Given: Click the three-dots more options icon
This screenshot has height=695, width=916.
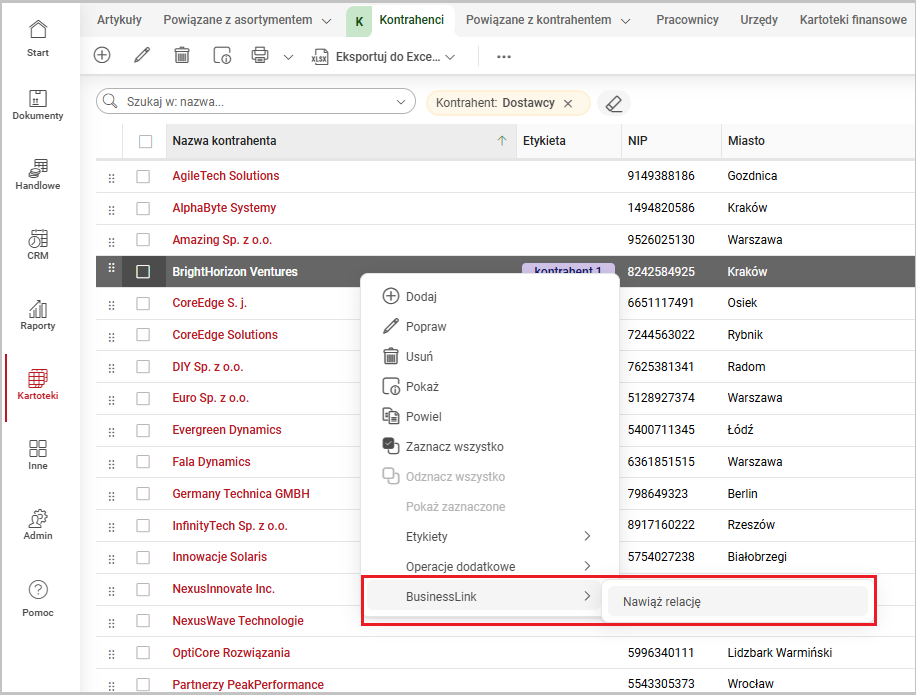Looking at the screenshot, I should point(504,57).
